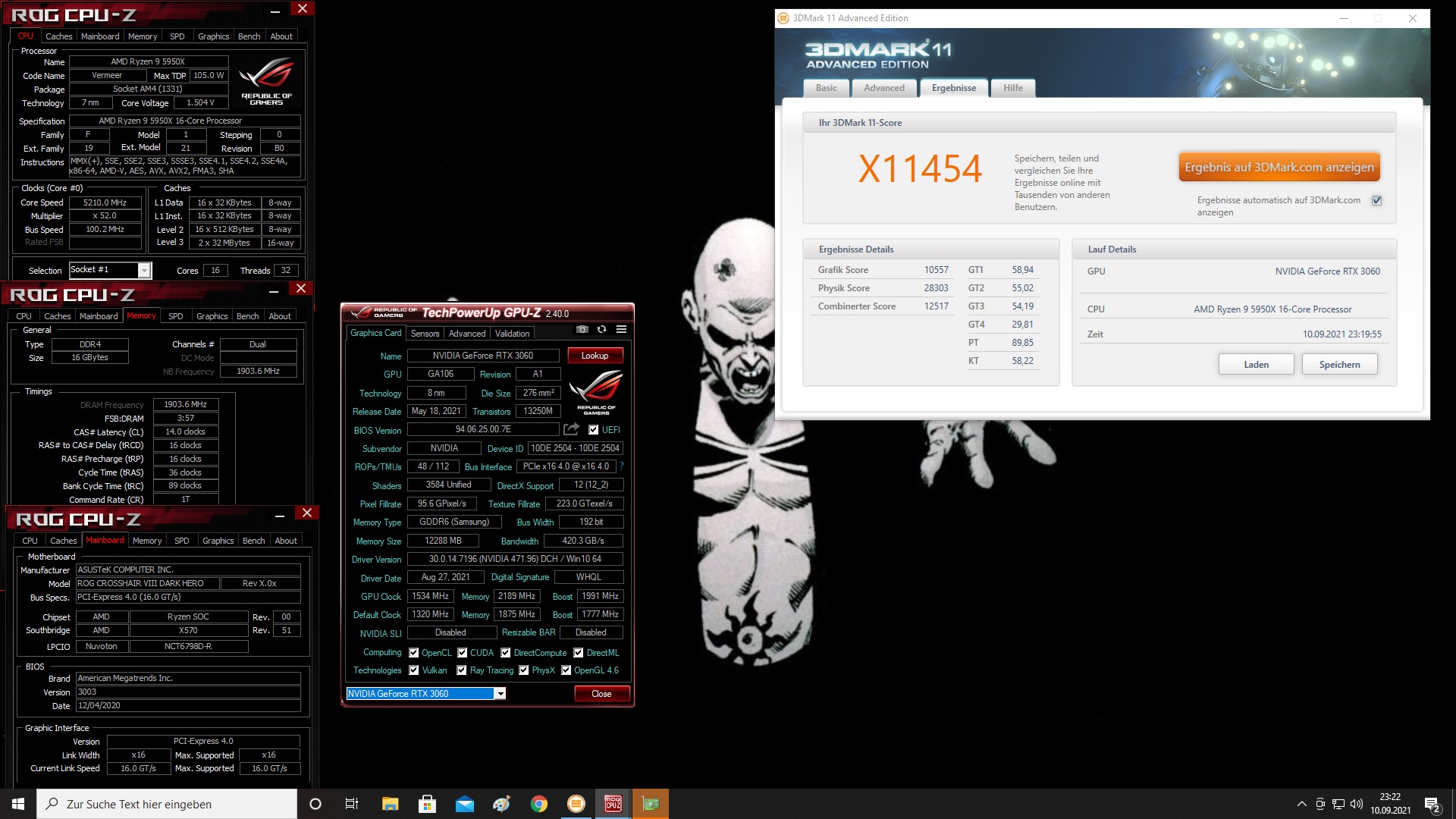Click the Laden button in 3DMark
The height and width of the screenshot is (819, 1456).
pyautogui.click(x=1256, y=364)
